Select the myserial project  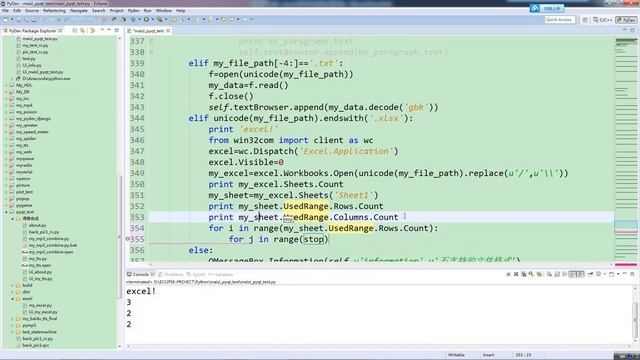(24, 172)
